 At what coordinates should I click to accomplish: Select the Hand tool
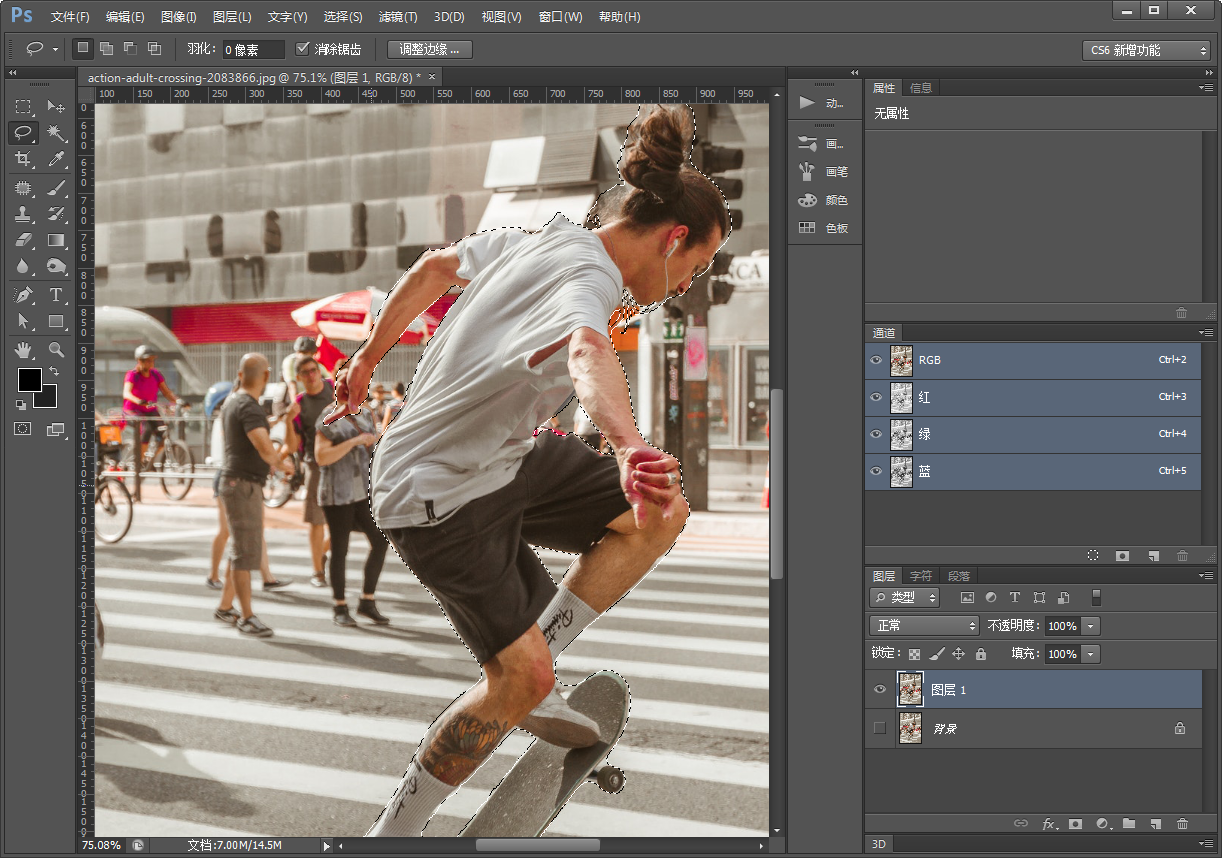23,350
